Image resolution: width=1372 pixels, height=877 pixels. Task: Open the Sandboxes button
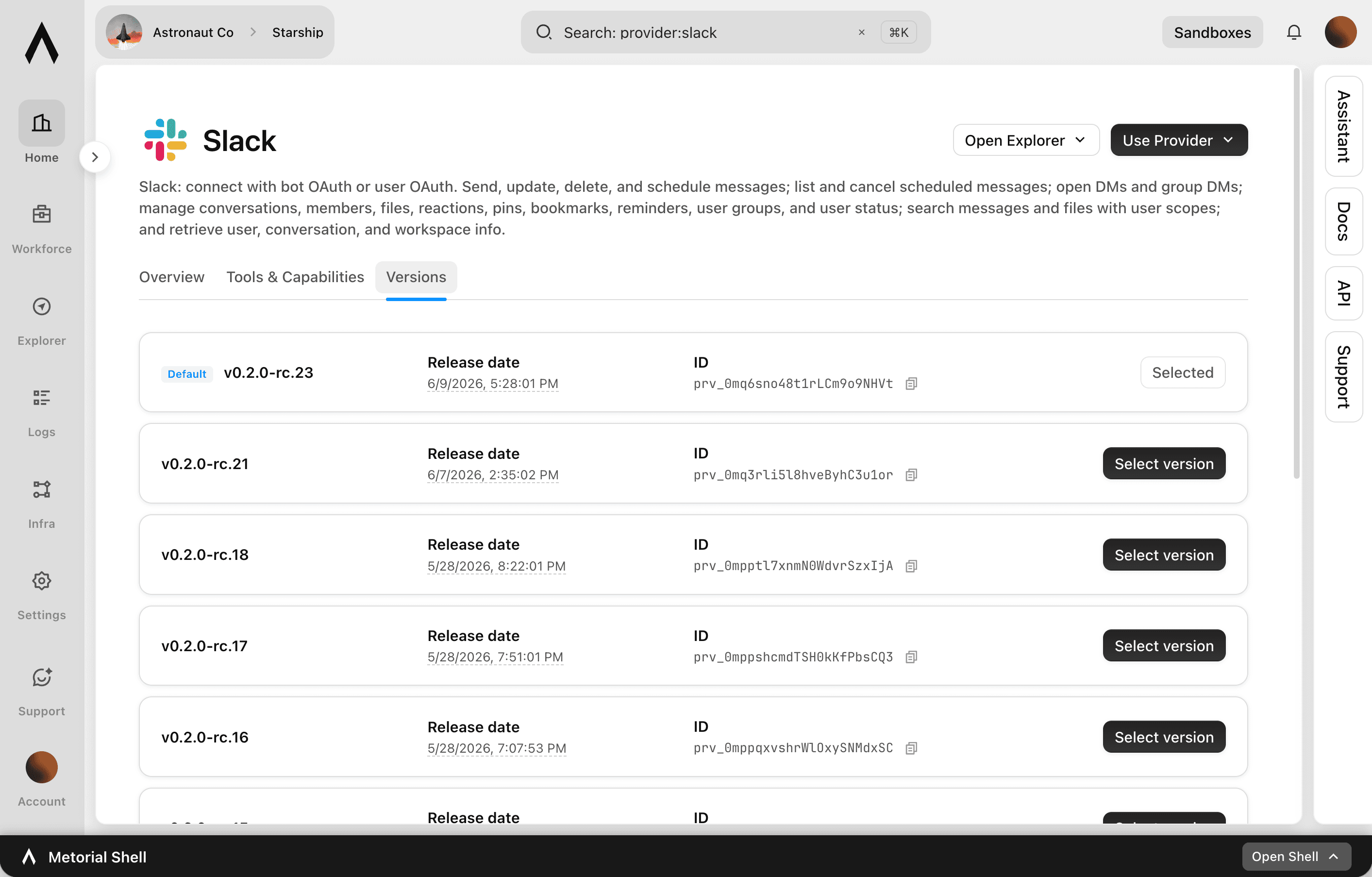(x=1212, y=33)
